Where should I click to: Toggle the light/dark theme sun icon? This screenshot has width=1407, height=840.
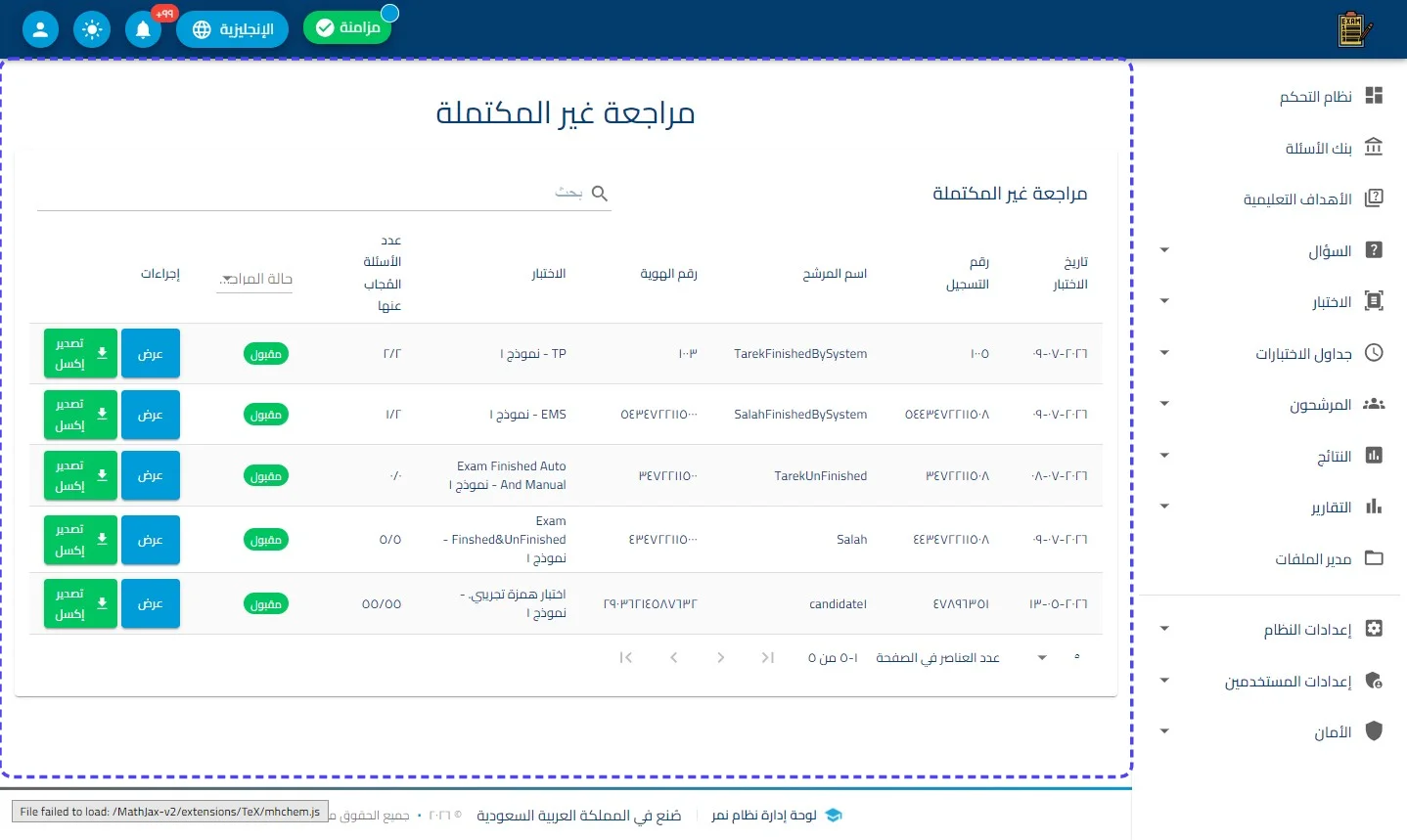92,29
